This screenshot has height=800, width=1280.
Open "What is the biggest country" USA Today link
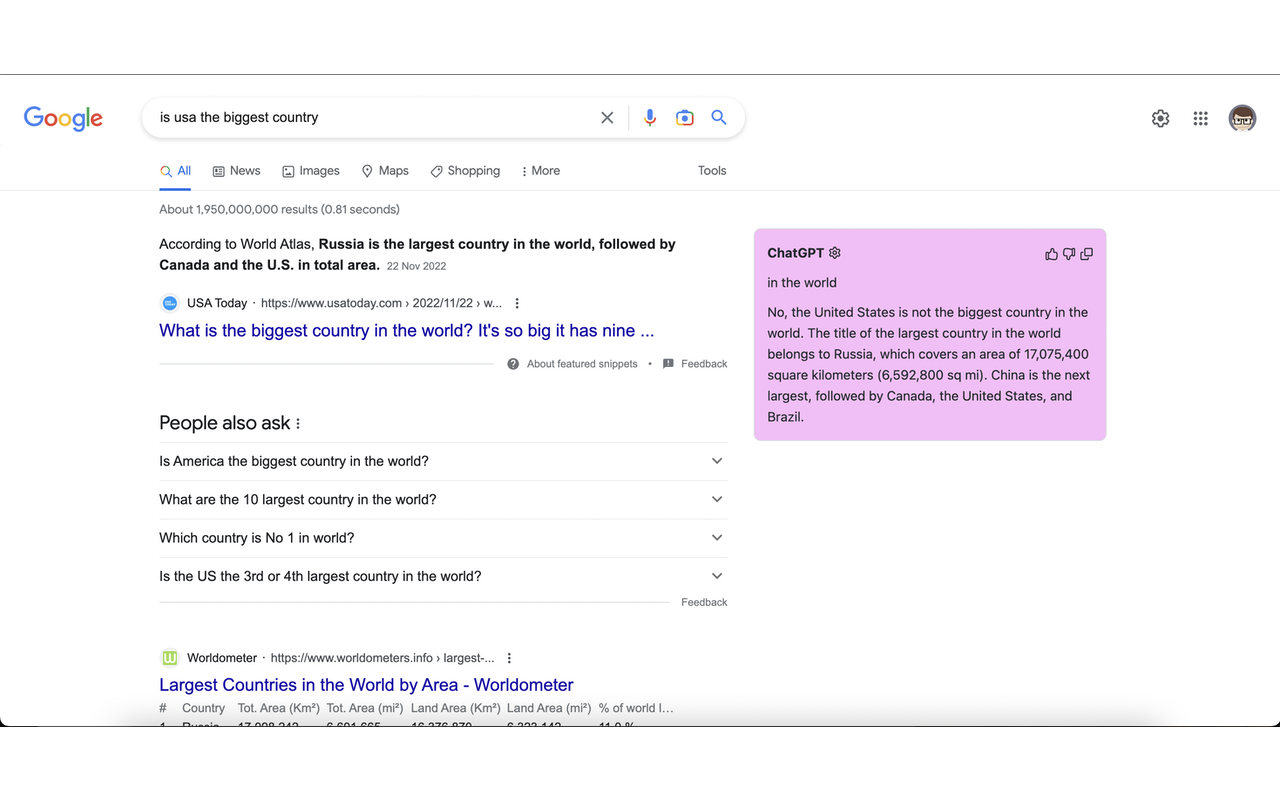tap(406, 331)
